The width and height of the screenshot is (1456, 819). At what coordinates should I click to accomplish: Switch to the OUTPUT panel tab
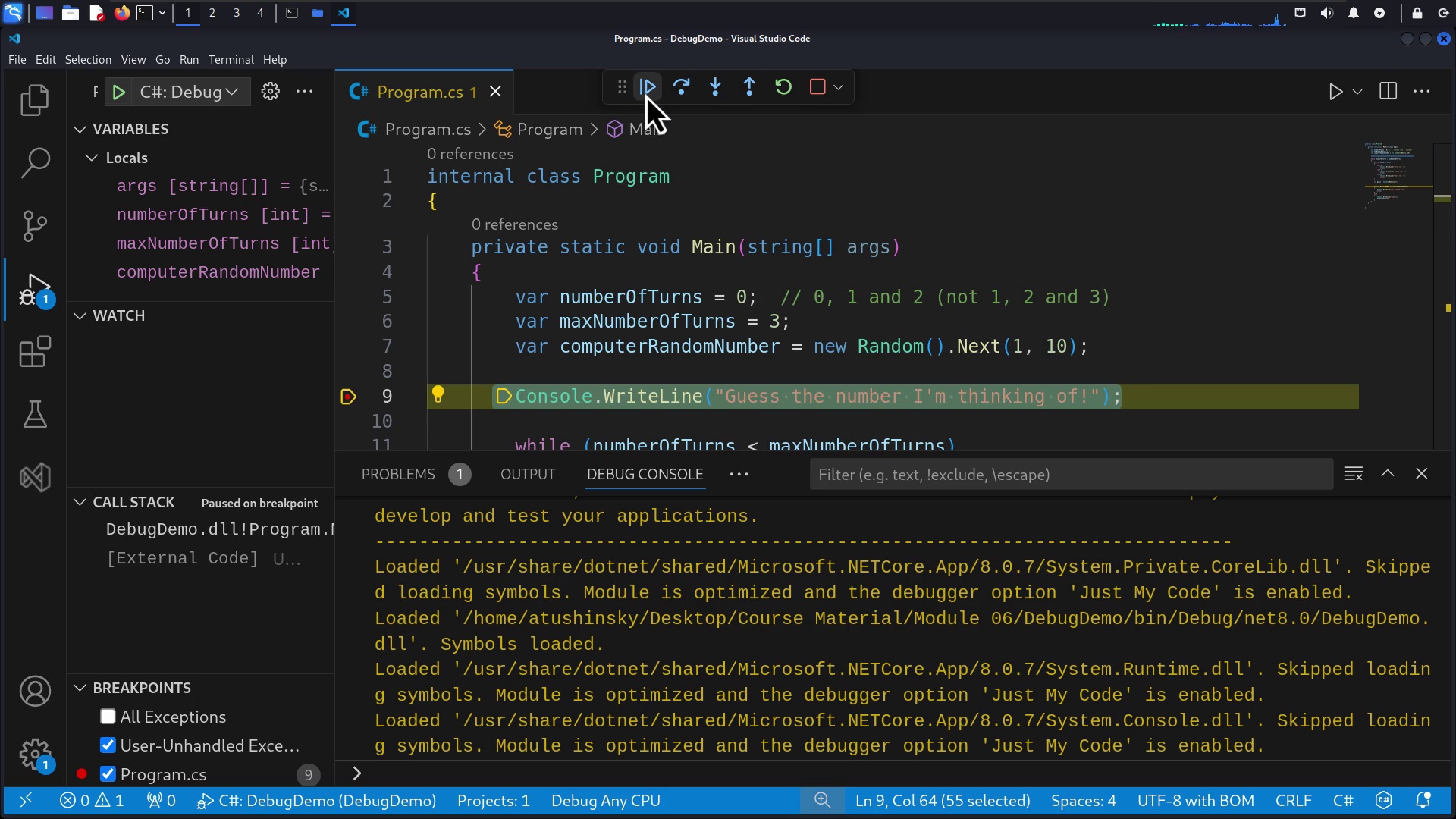528,475
